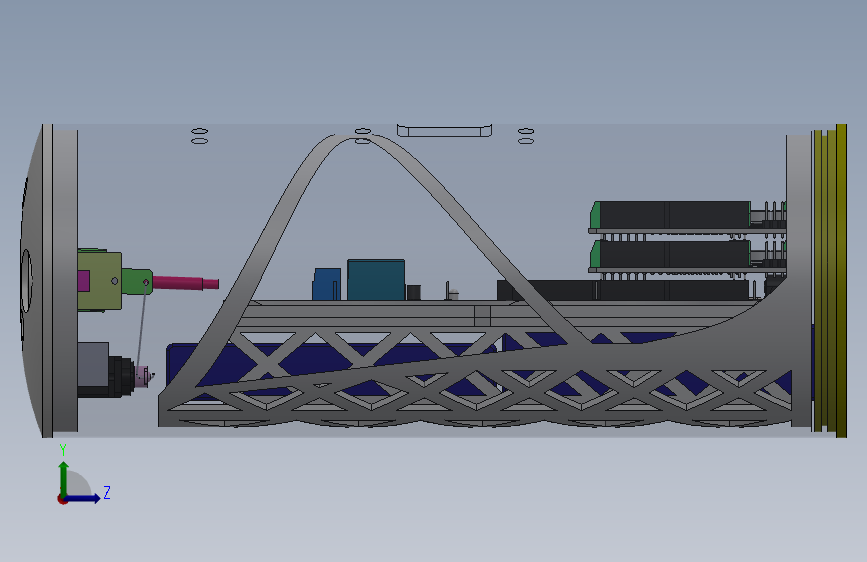Click the red origin dot of the triad

coord(62,499)
